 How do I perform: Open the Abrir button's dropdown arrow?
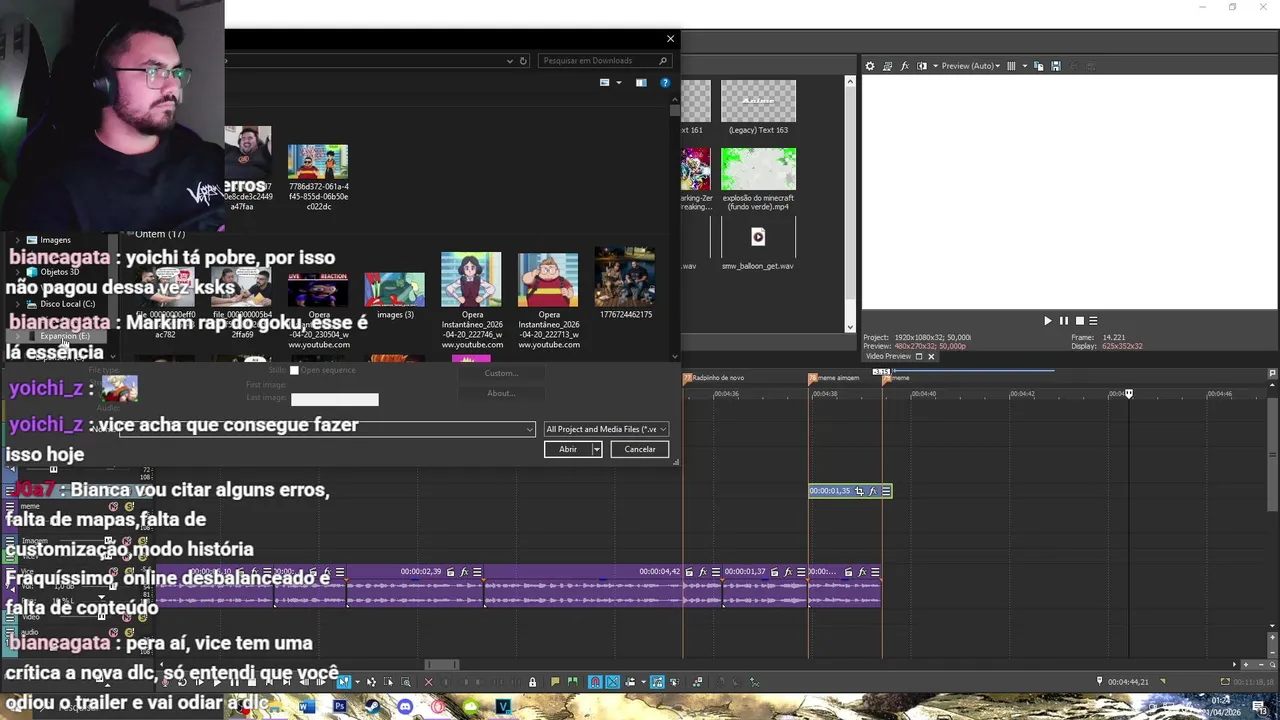(596, 450)
